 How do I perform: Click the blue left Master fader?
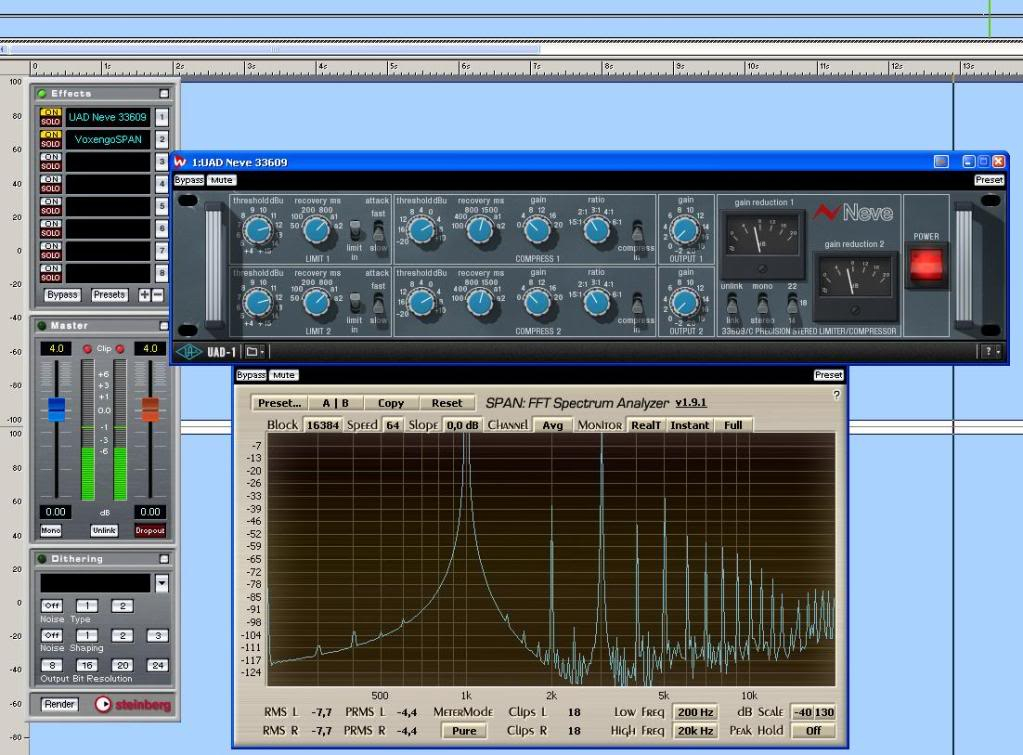tap(56, 408)
